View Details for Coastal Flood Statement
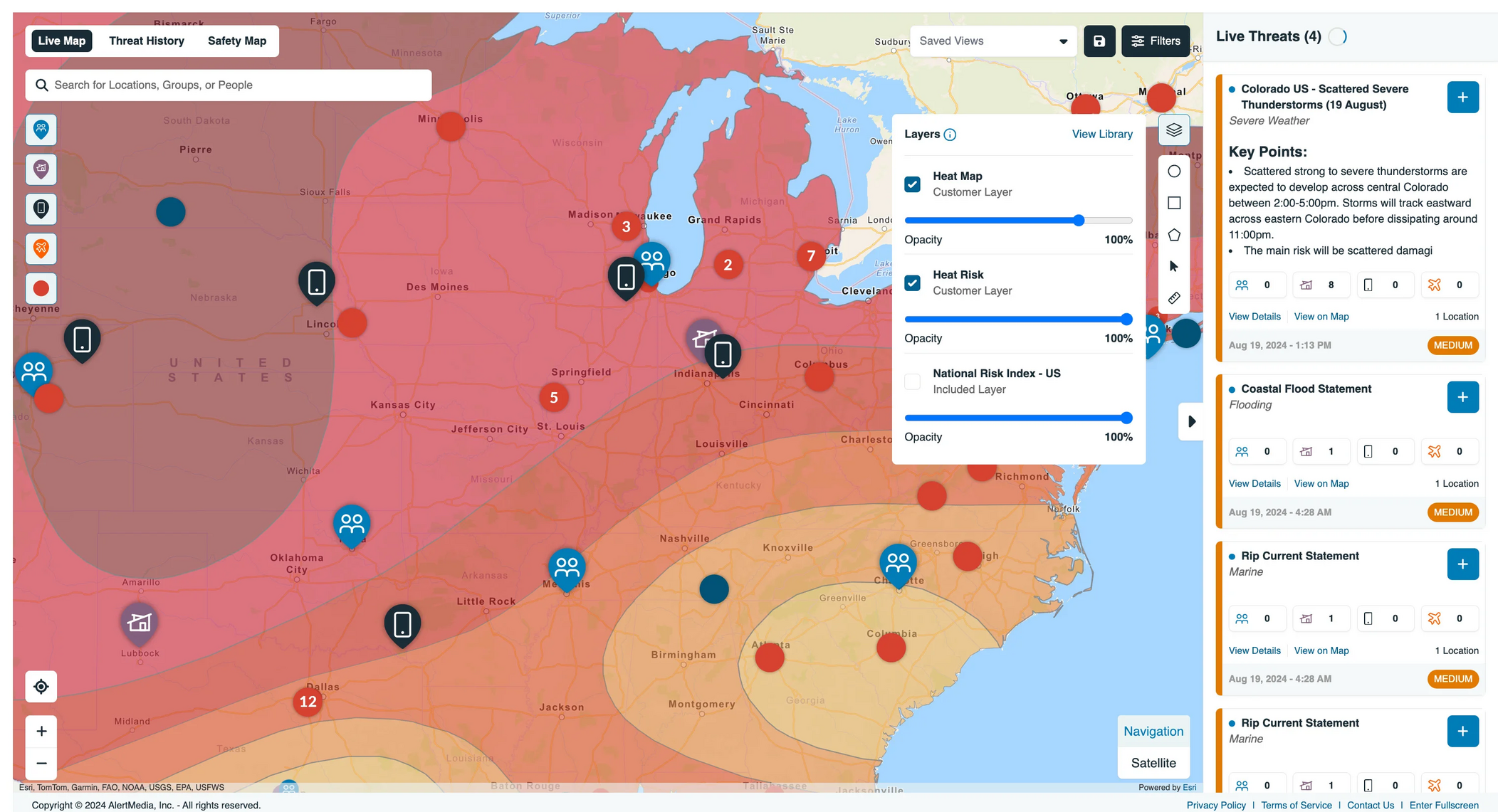 click(1254, 483)
